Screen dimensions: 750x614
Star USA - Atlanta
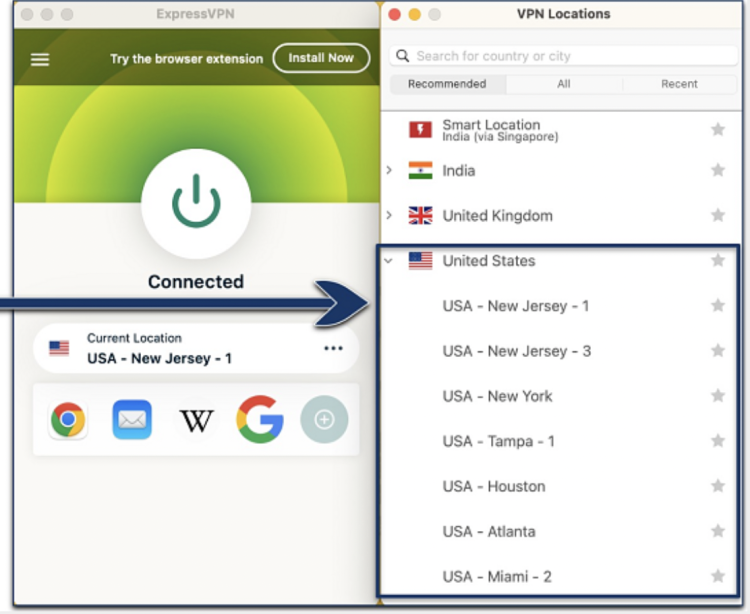(718, 531)
